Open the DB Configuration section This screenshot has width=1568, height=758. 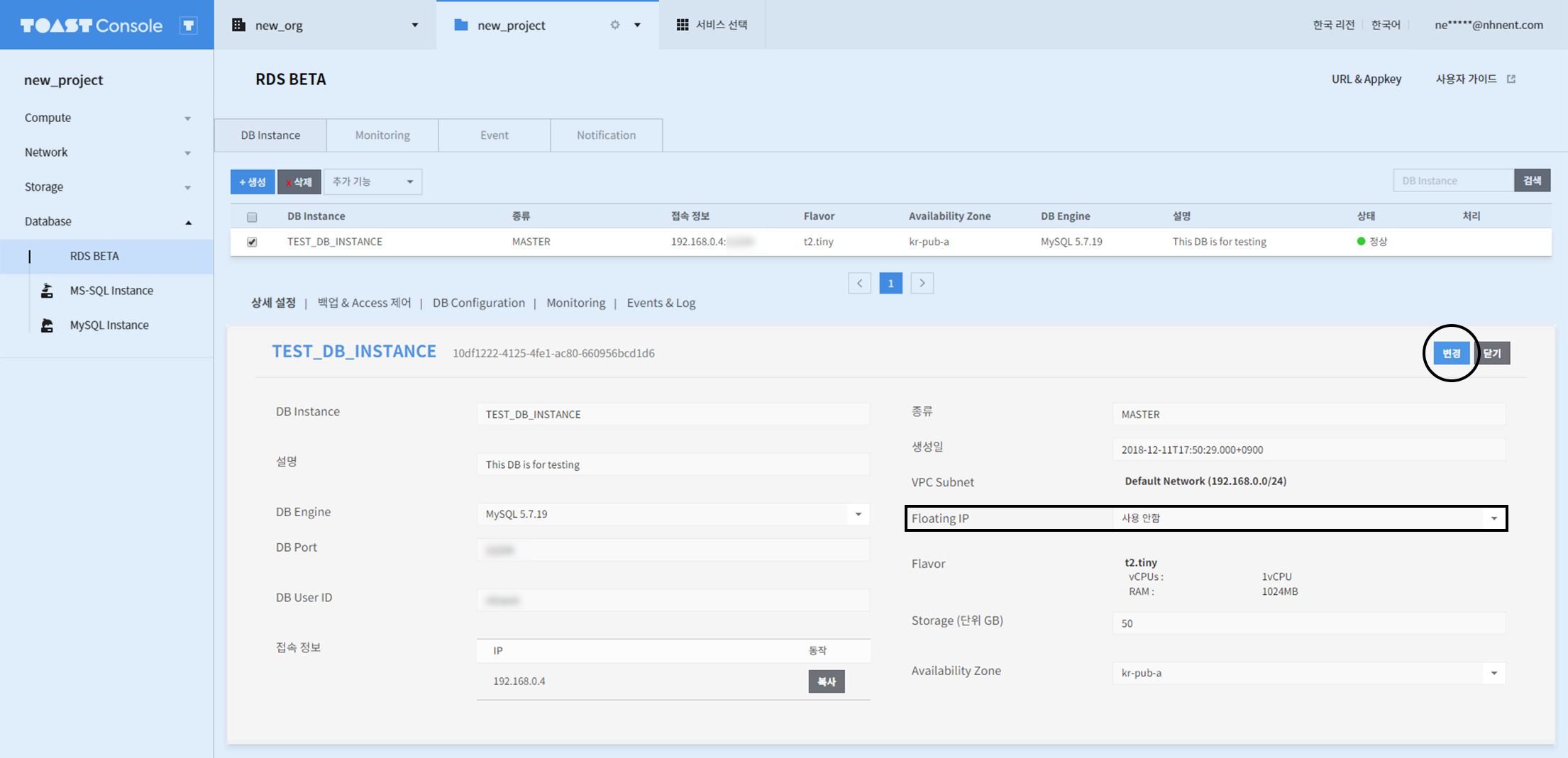click(479, 303)
